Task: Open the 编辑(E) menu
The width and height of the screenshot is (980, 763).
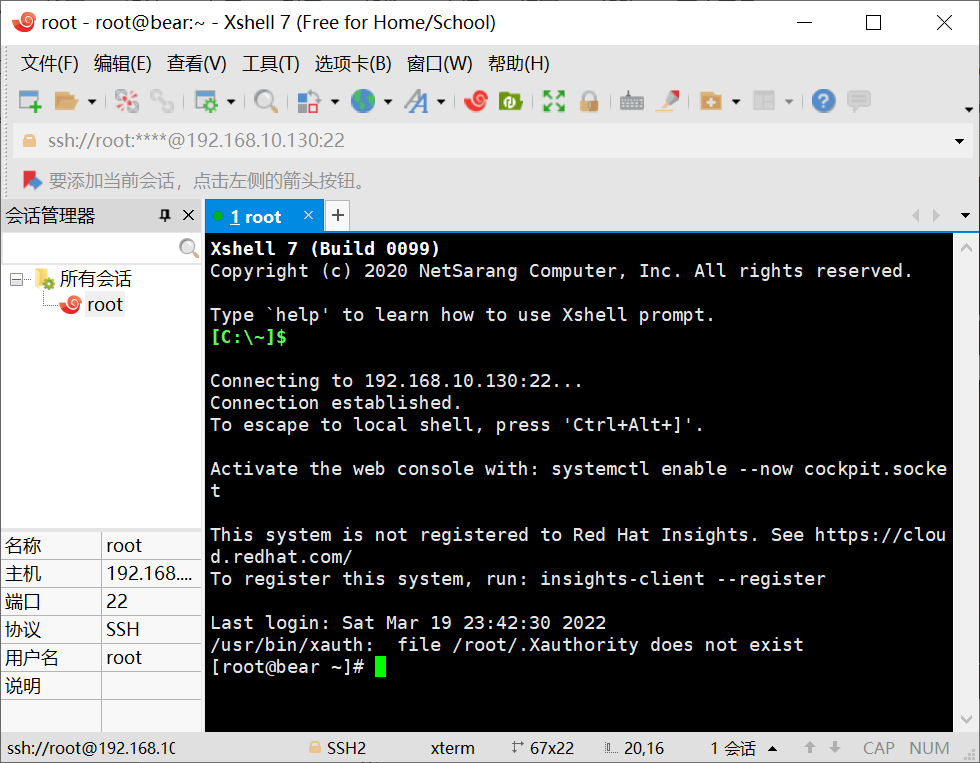Action: point(122,64)
